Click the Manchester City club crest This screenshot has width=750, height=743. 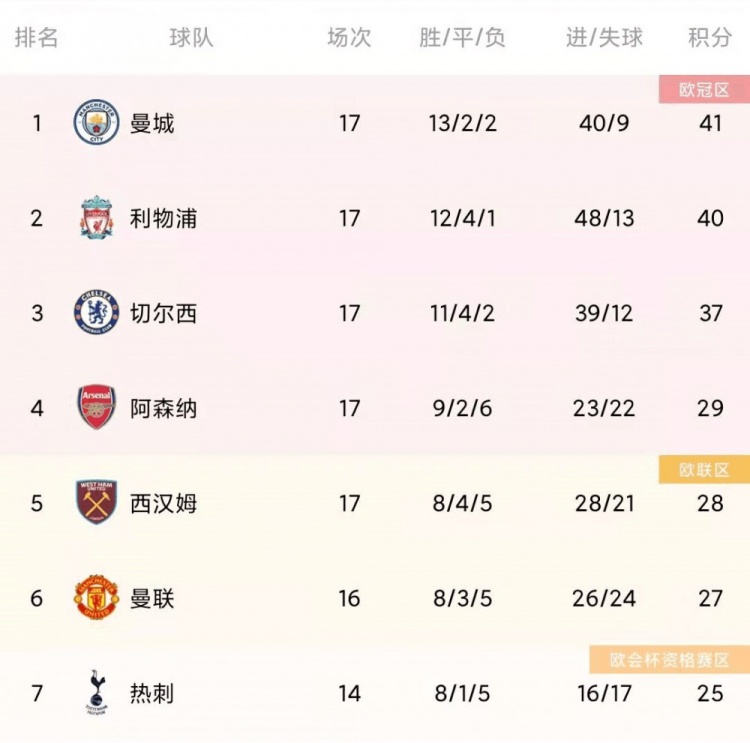(96, 122)
